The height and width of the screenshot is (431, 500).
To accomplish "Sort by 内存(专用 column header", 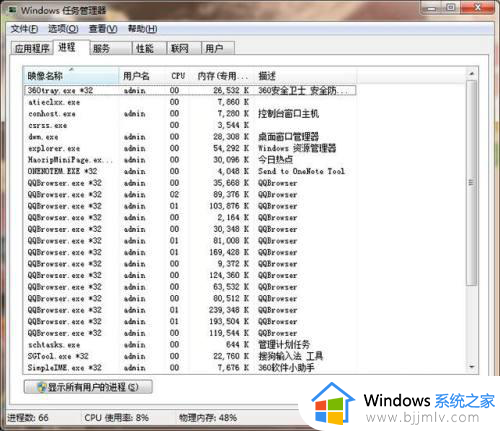I will tap(223, 76).
